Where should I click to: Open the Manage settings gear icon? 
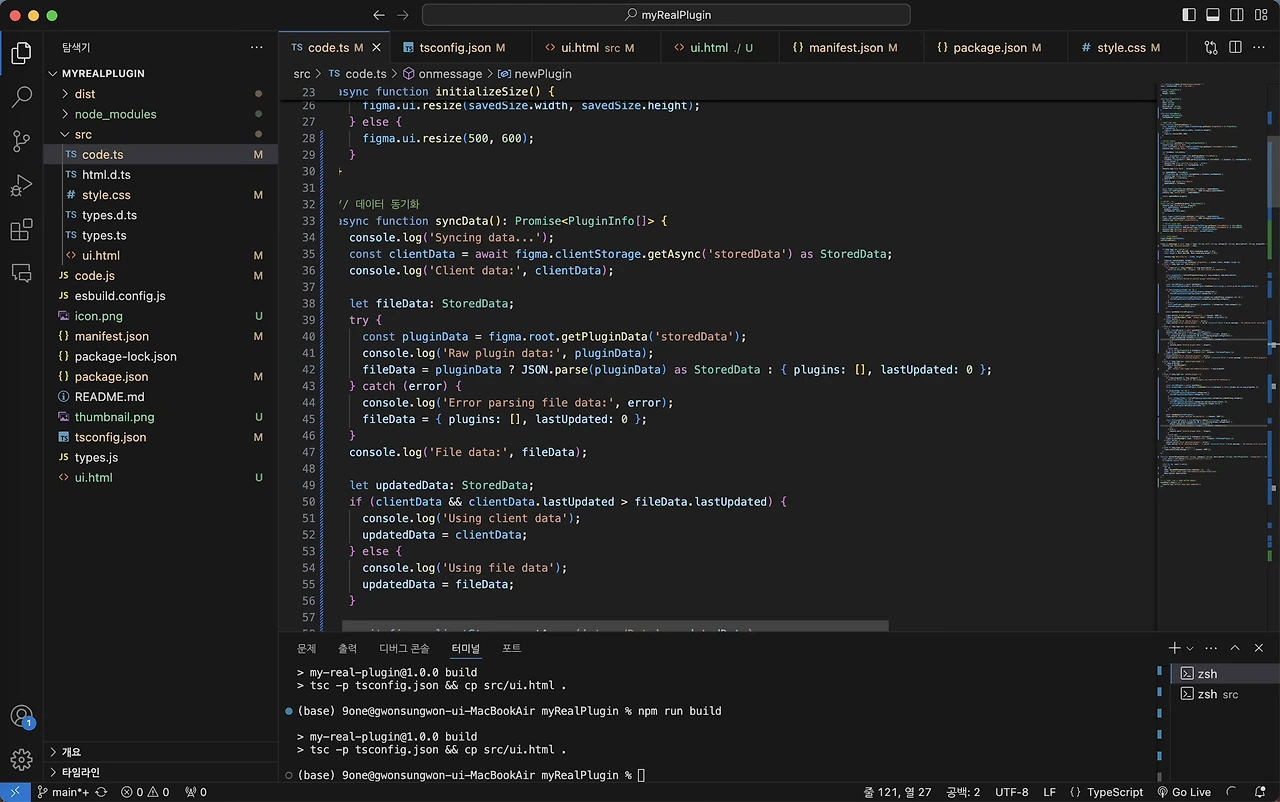coord(21,760)
